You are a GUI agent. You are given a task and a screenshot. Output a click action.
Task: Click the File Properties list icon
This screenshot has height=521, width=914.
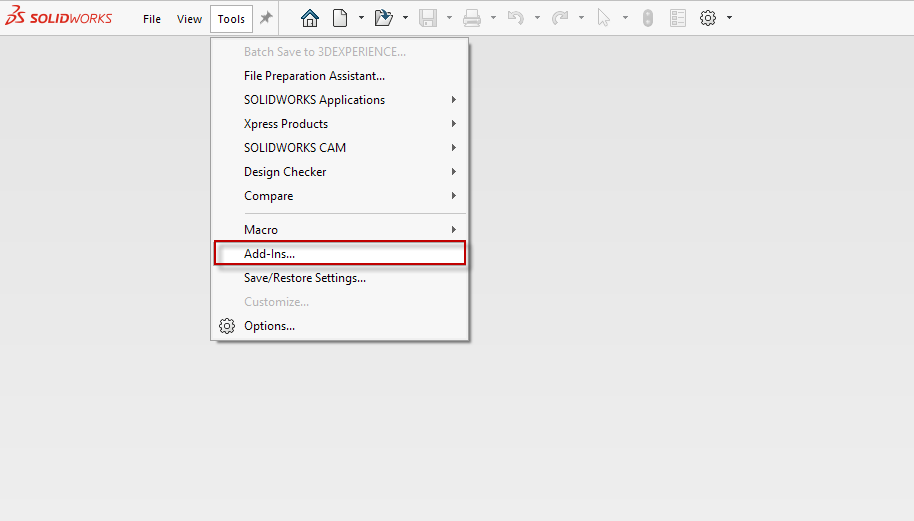point(678,18)
